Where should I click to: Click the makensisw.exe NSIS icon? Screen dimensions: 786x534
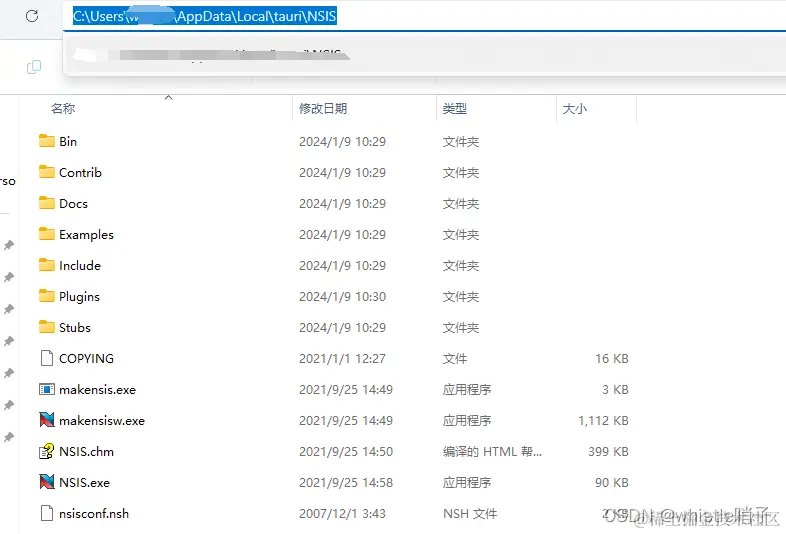point(47,420)
